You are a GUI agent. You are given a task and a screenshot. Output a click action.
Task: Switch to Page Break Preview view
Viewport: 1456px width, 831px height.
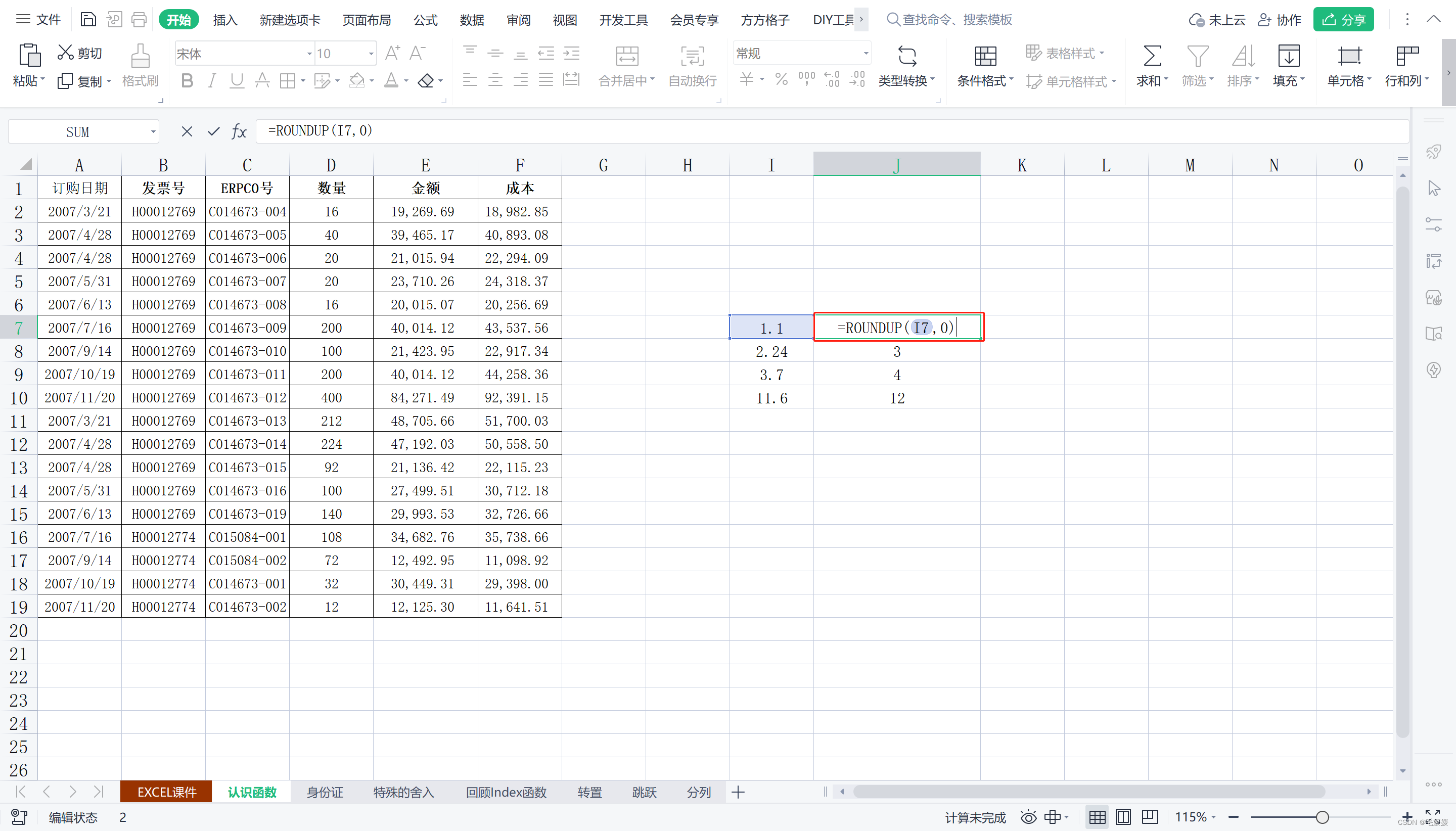tap(1150, 817)
